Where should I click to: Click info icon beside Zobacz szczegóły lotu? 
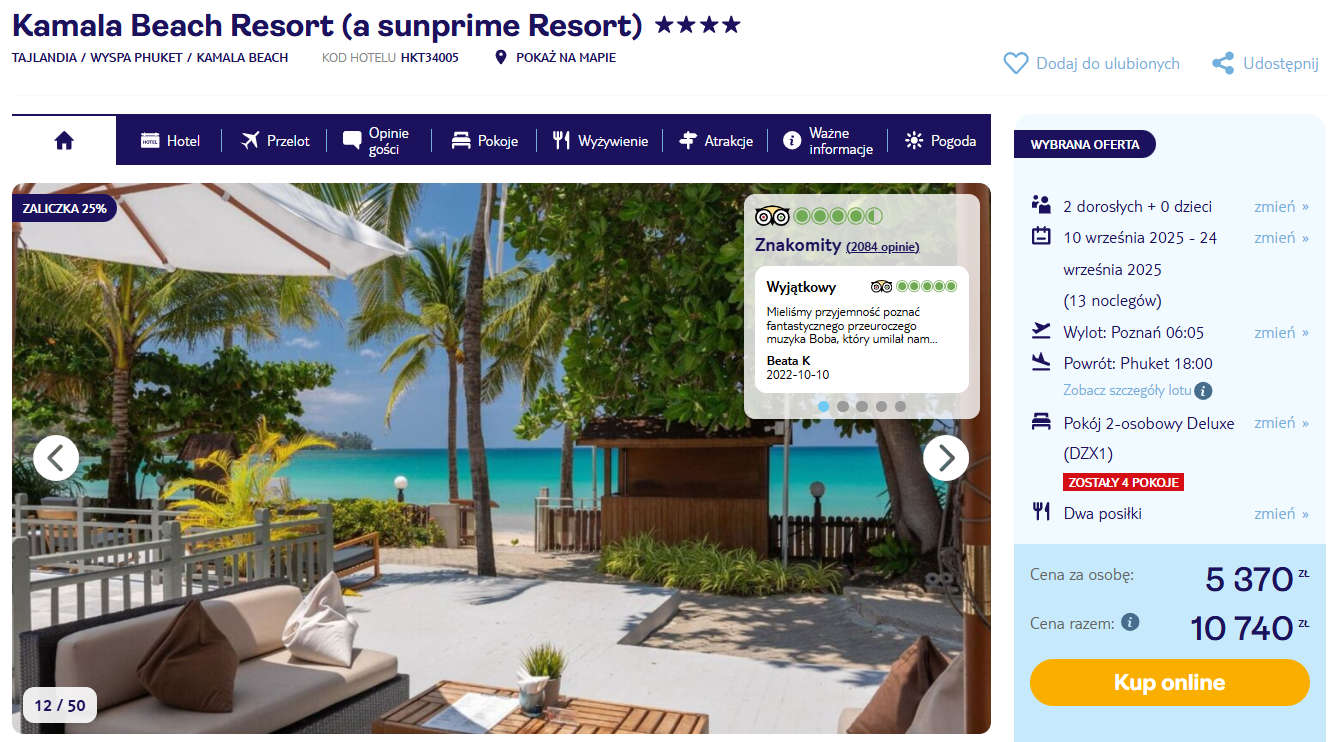pyautogui.click(x=1203, y=390)
